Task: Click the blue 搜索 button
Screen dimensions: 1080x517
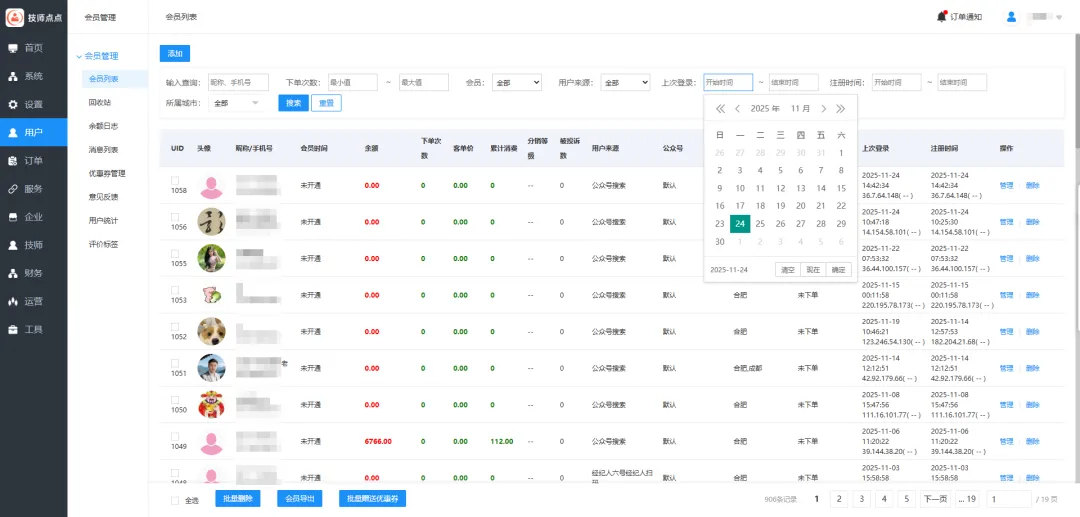Action: pos(293,103)
